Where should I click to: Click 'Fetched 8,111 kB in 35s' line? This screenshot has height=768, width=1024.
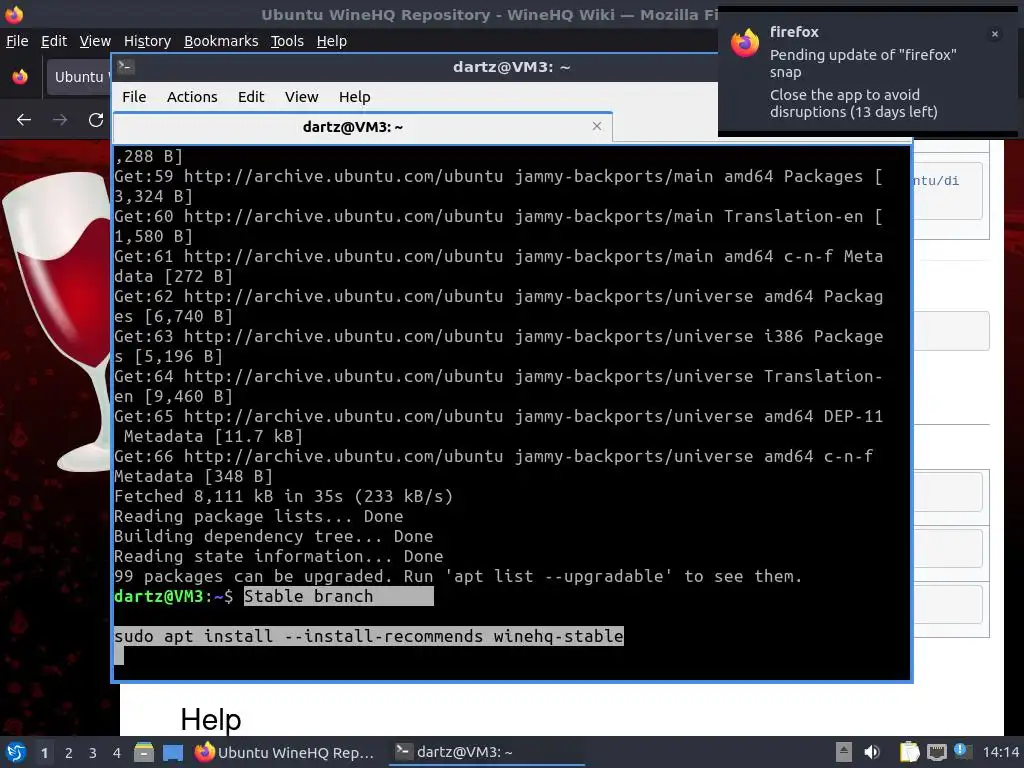click(x=283, y=496)
